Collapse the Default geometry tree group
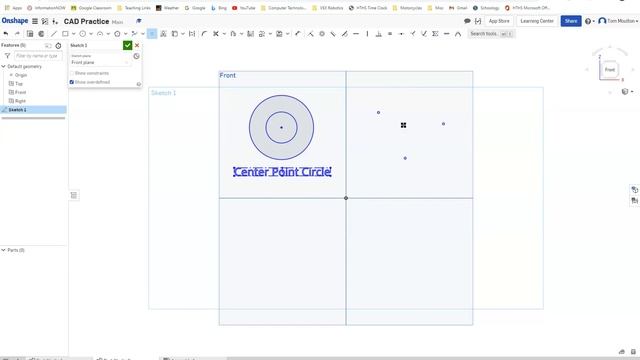Screen dimensions: 640x360 [4, 67]
